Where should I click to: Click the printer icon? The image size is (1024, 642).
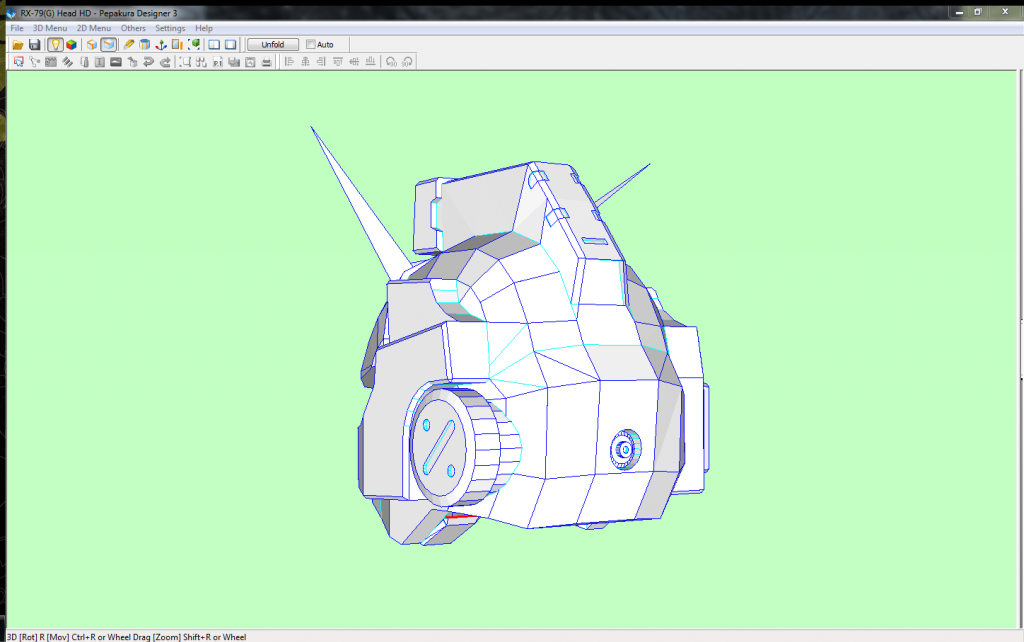click(x=266, y=61)
